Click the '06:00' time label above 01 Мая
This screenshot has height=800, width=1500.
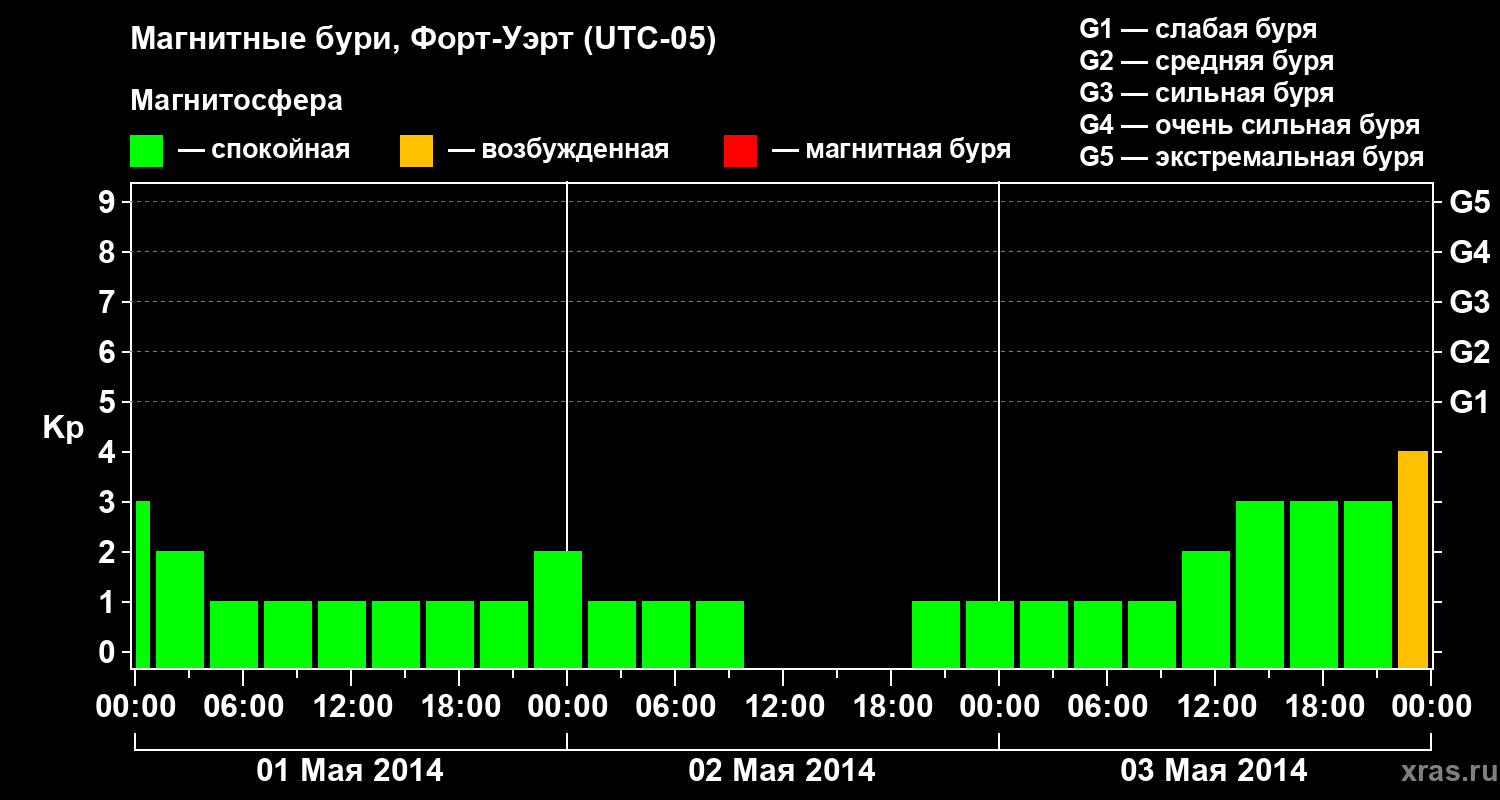pos(246,706)
